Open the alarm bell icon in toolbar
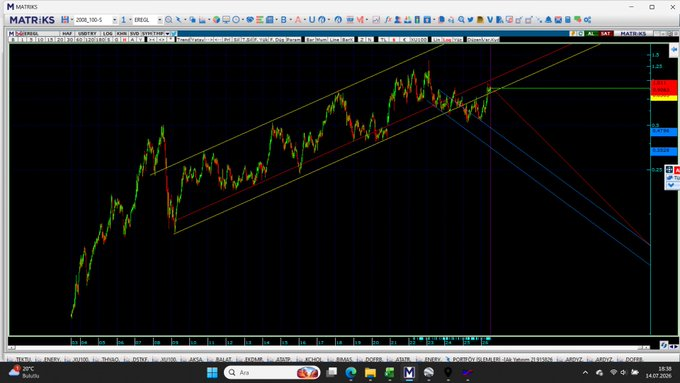This screenshot has height=383, width=680. 548,20
